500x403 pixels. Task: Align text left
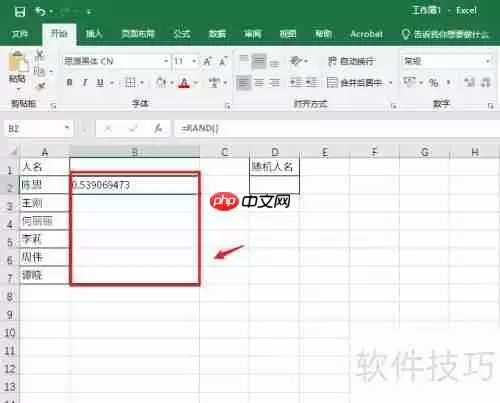tap(243, 82)
